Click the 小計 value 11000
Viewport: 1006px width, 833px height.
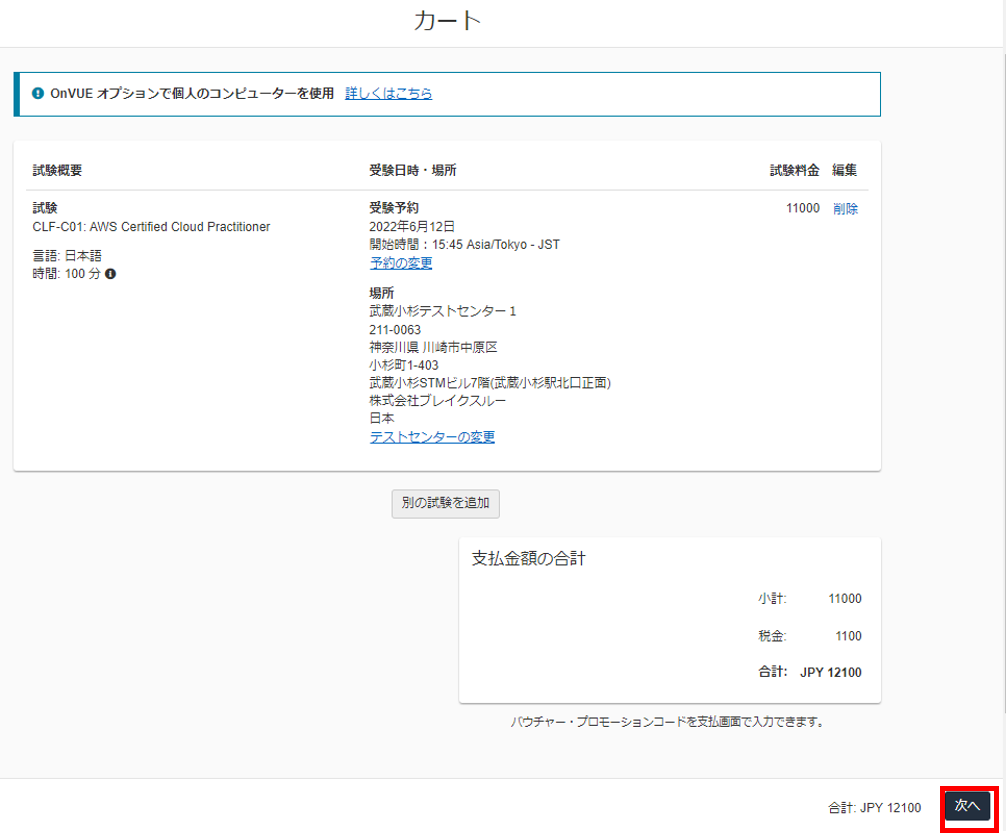tap(845, 599)
